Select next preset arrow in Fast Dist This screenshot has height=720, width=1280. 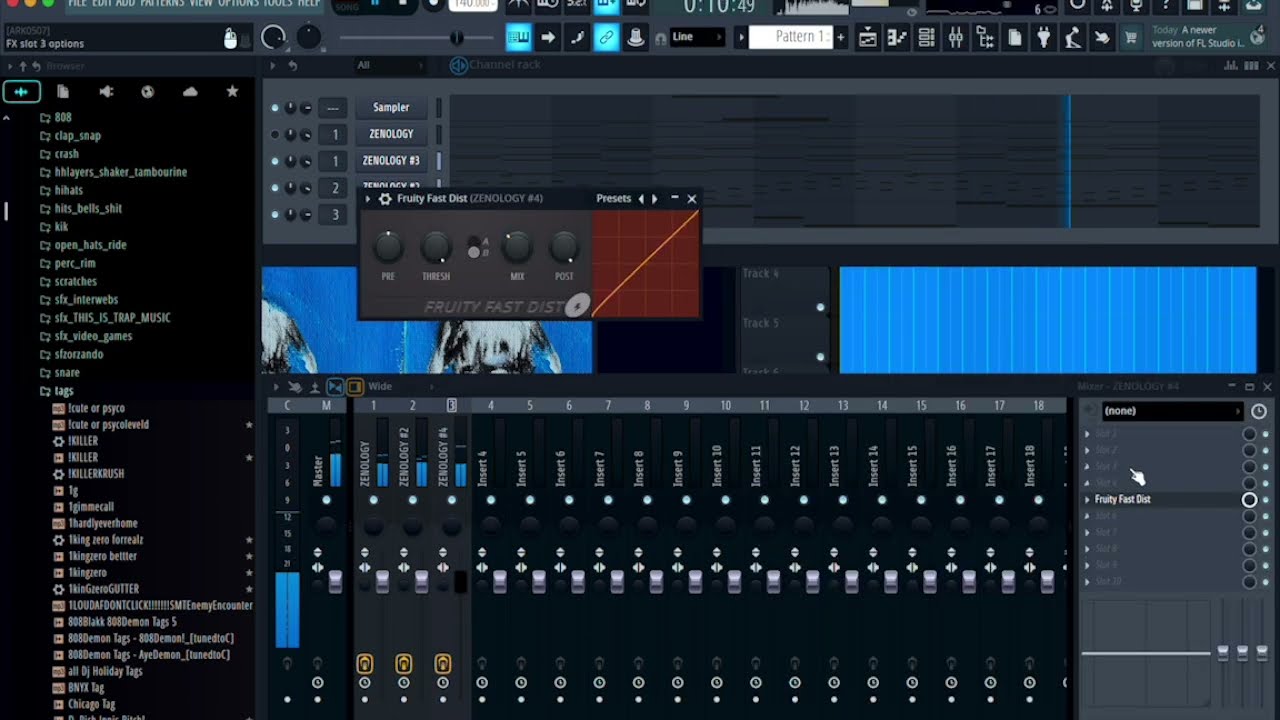coord(655,199)
